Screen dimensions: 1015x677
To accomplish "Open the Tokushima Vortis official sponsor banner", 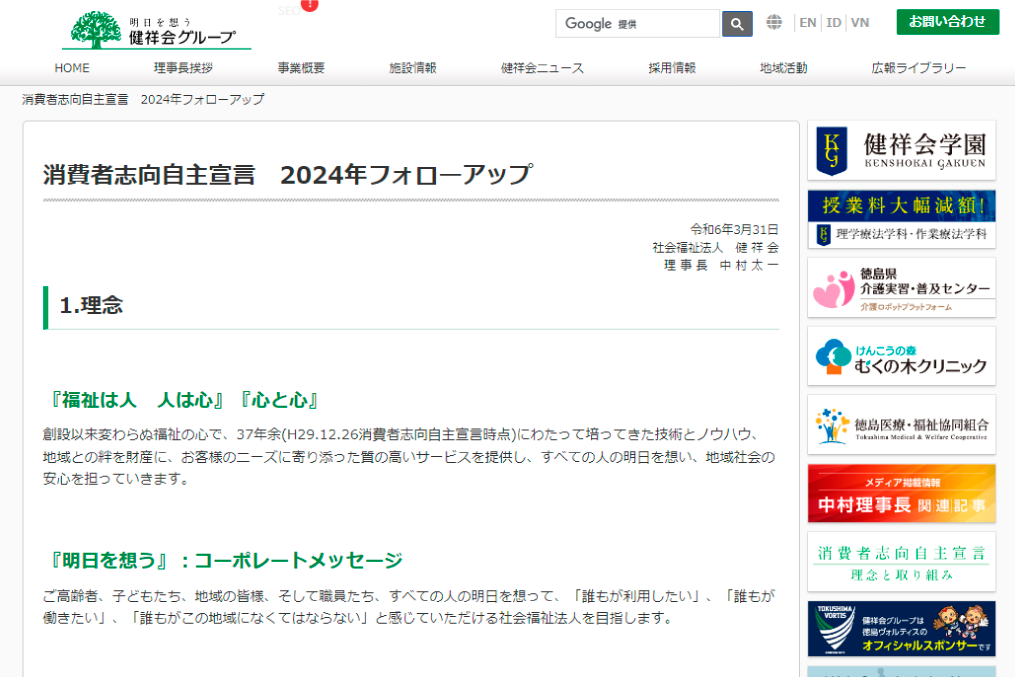I will coord(901,629).
